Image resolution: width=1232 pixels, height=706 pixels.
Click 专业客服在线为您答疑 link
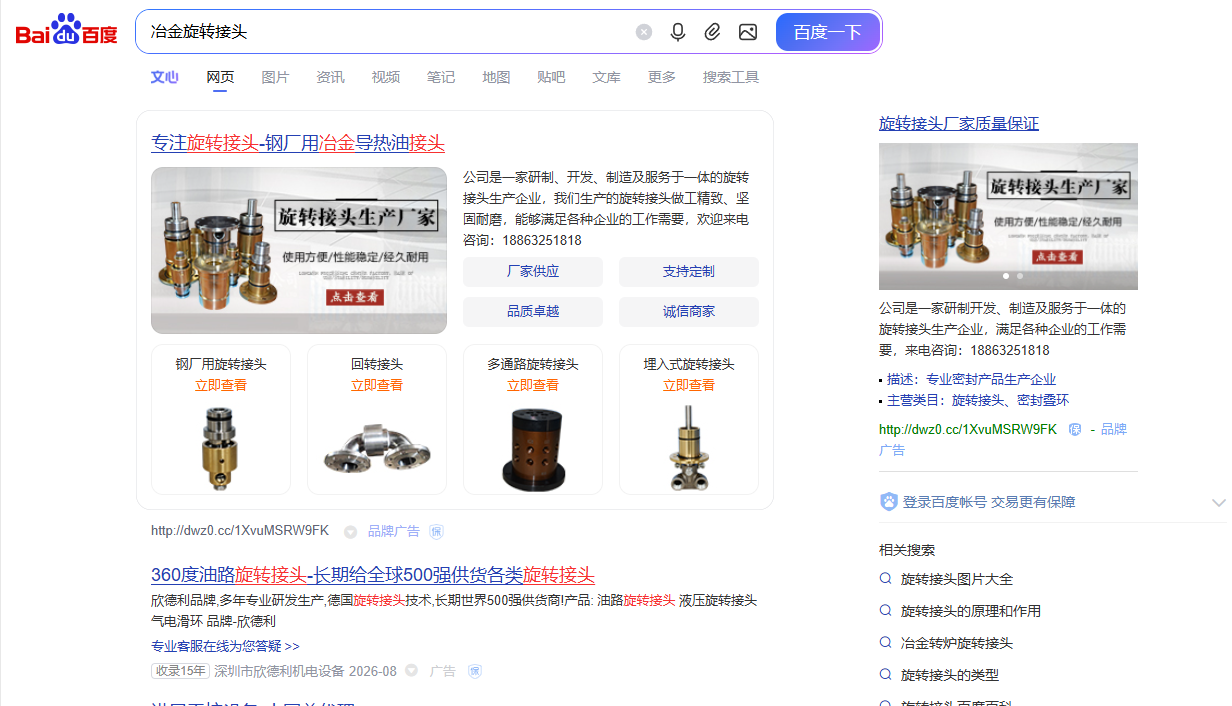pos(225,646)
